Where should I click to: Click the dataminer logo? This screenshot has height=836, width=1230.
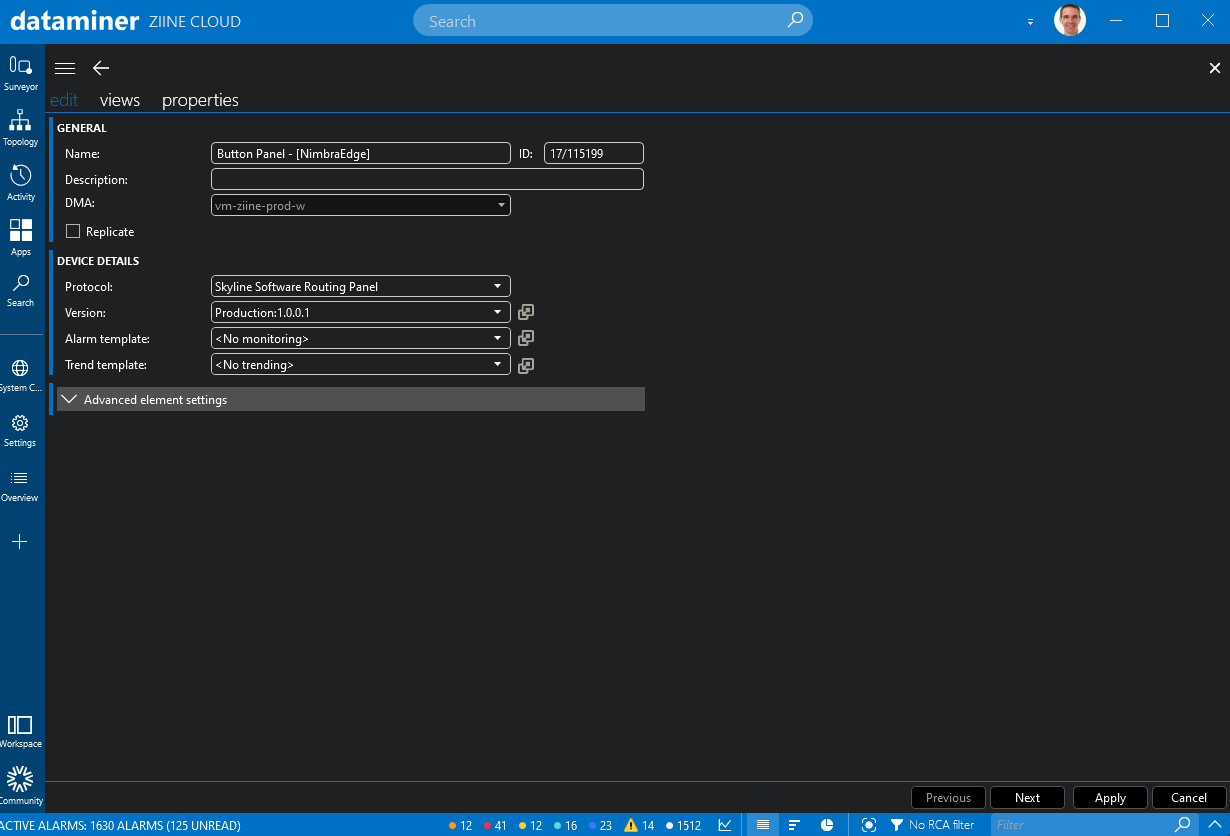click(74, 20)
